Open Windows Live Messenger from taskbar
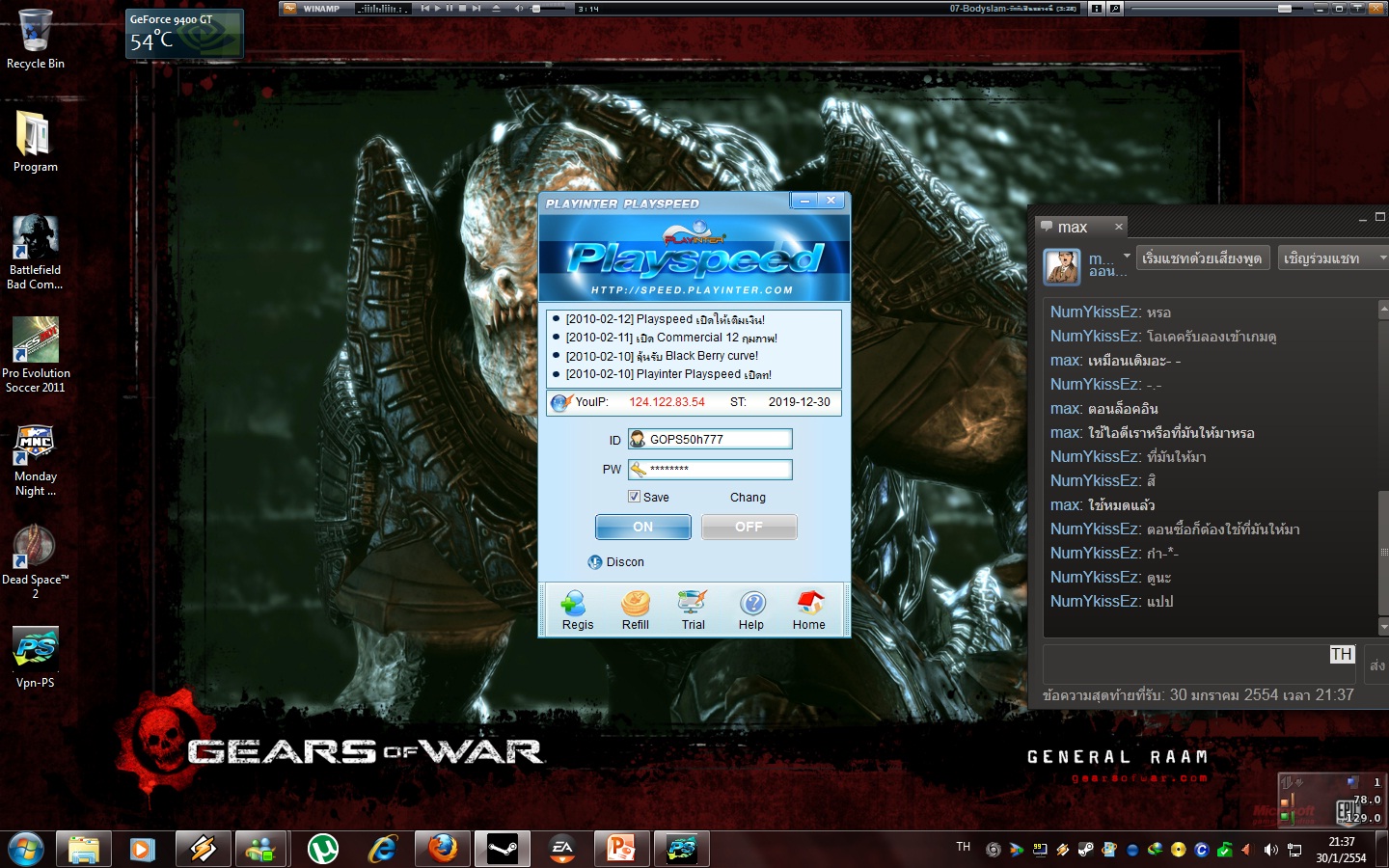The image size is (1389, 868). tap(262, 849)
